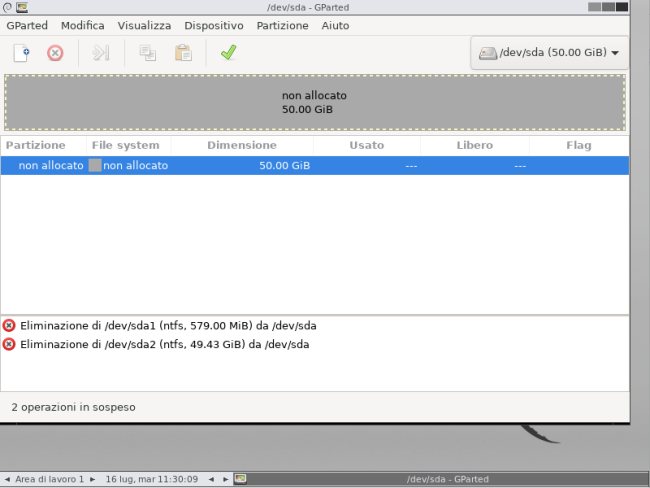Click the Area di lavoro 1 label

coord(49,479)
